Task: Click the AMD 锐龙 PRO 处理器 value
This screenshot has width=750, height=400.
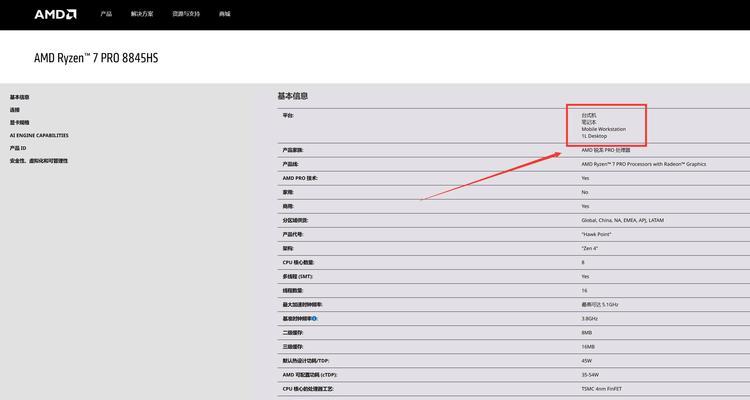Action: tap(606, 150)
